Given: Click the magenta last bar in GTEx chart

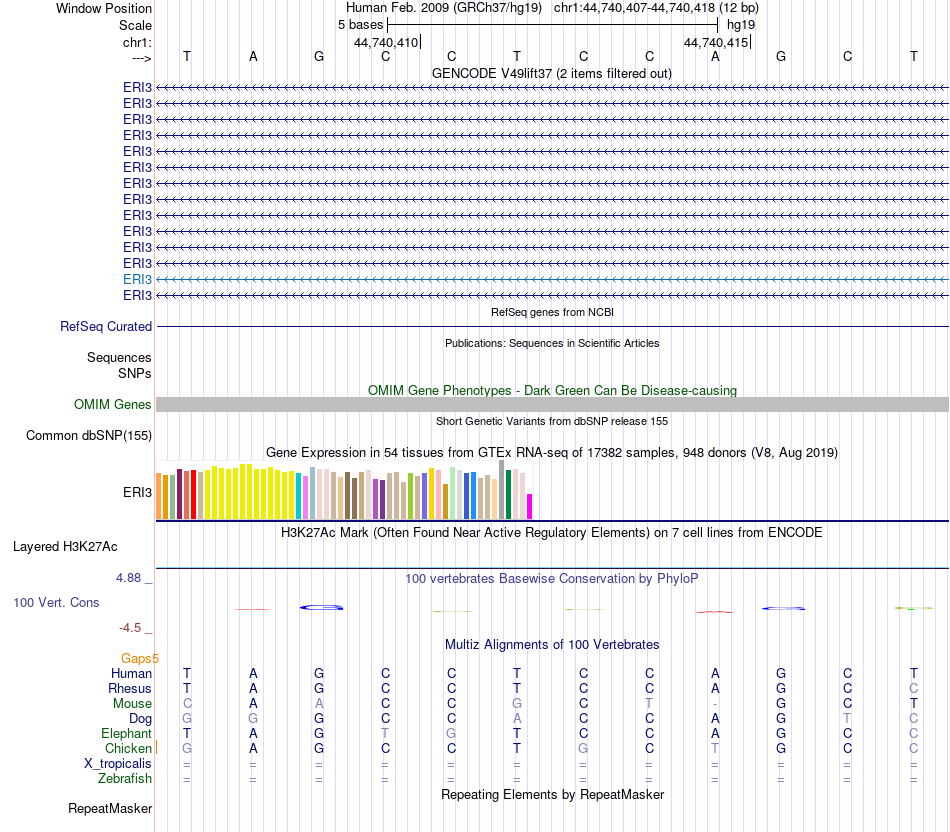Looking at the screenshot, I should coord(529,507).
